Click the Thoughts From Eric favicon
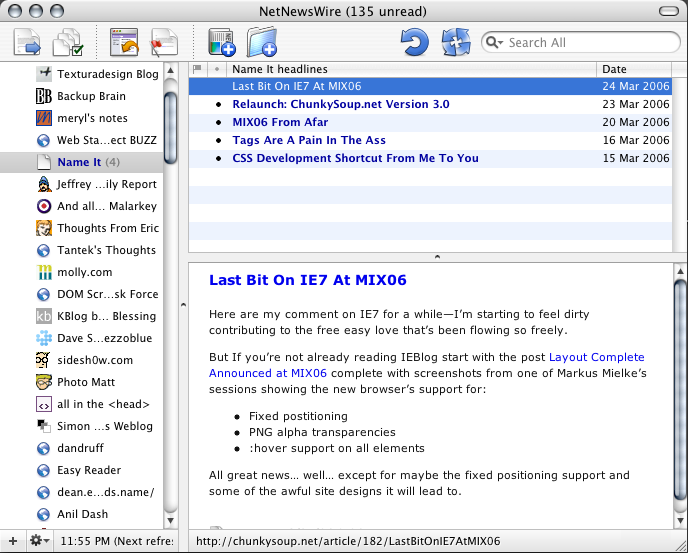 click(x=43, y=228)
